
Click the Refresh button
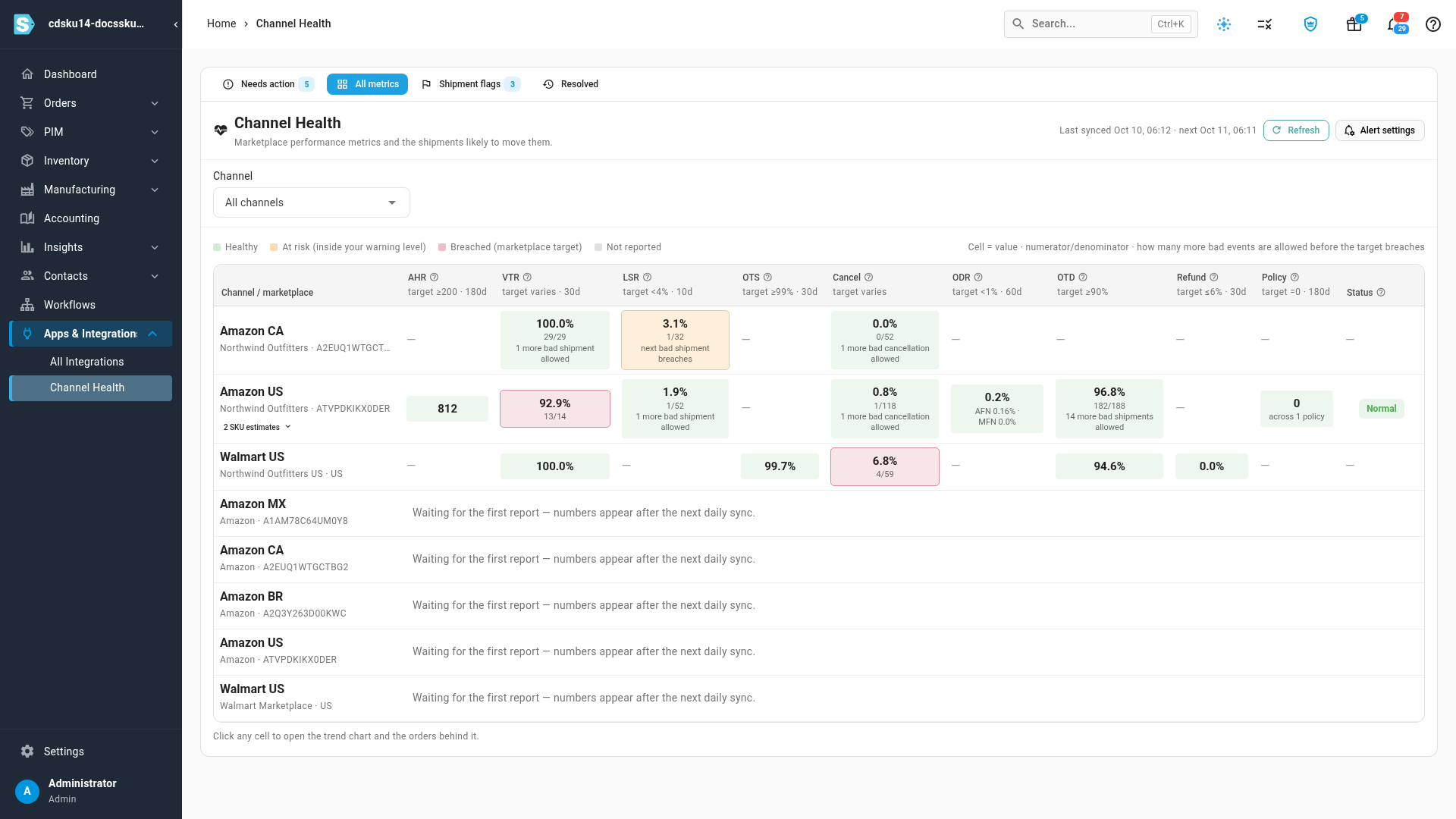(1296, 130)
